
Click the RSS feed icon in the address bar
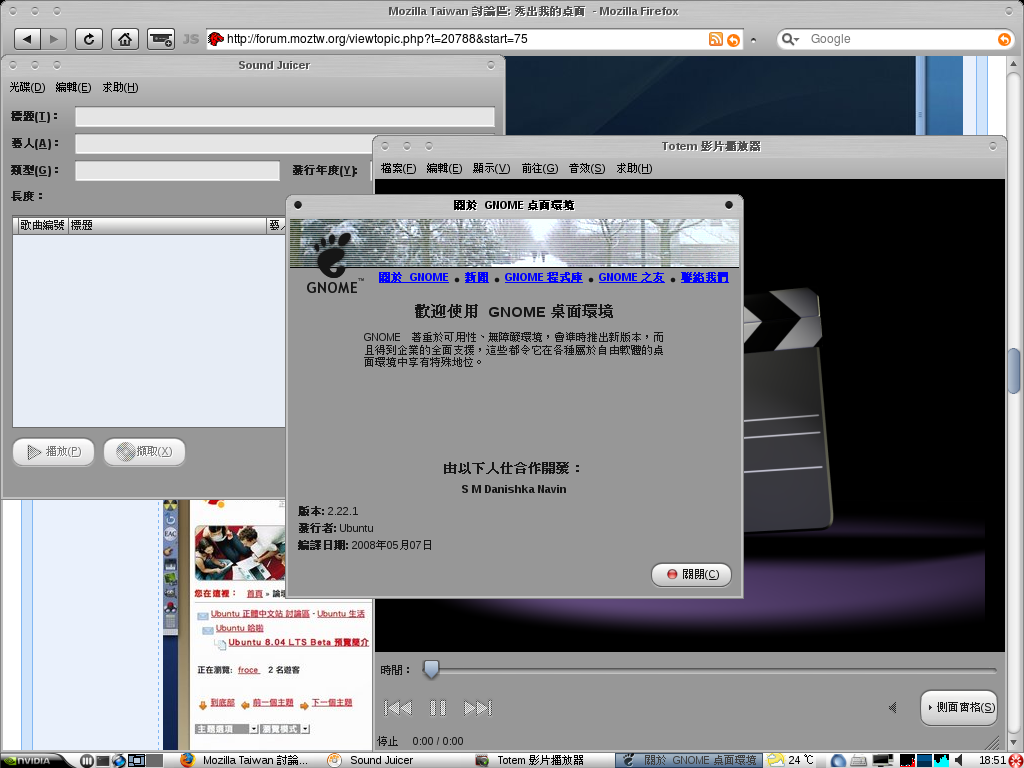tap(715, 39)
